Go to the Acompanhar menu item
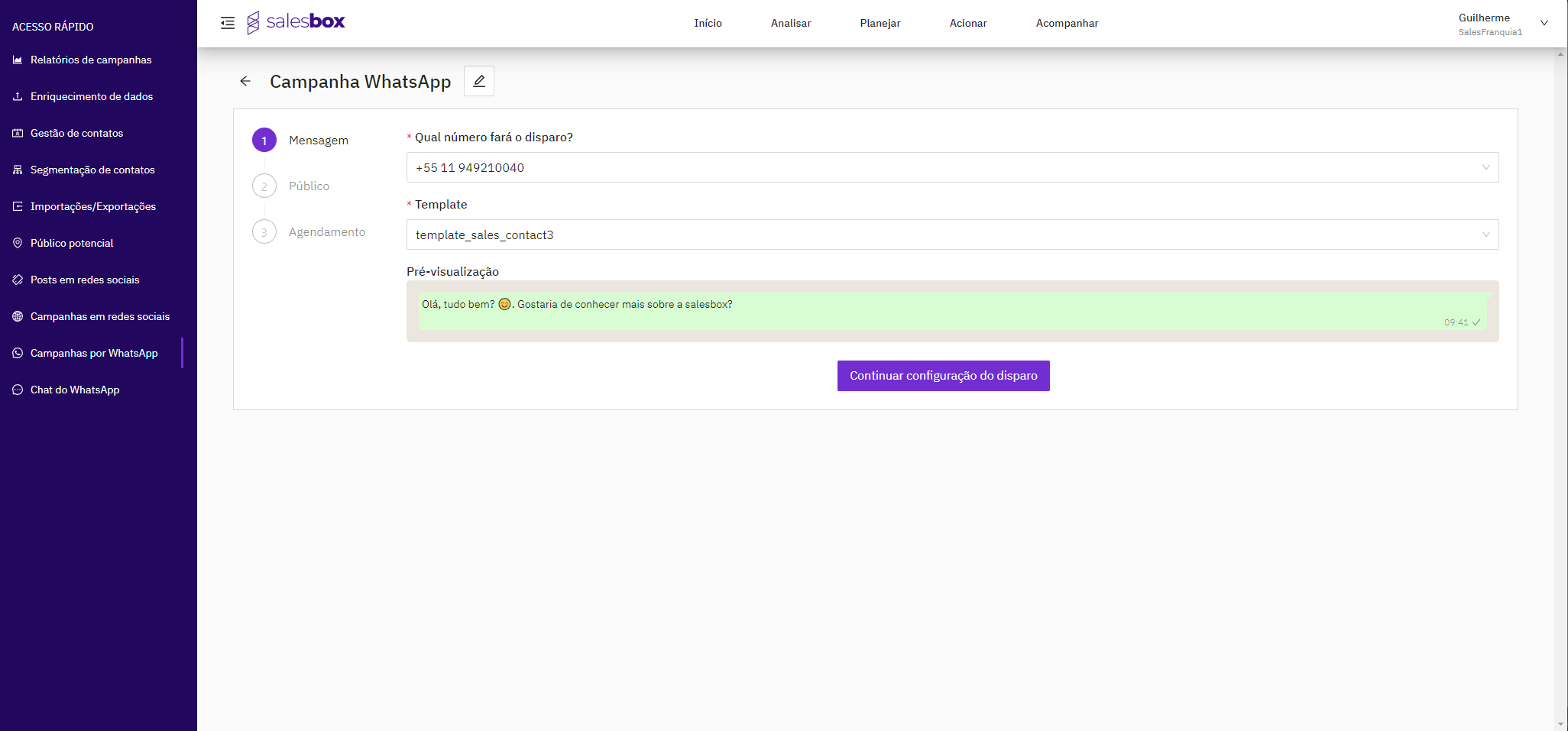Image resolution: width=1568 pixels, height=731 pixels. pos(1067,23)
